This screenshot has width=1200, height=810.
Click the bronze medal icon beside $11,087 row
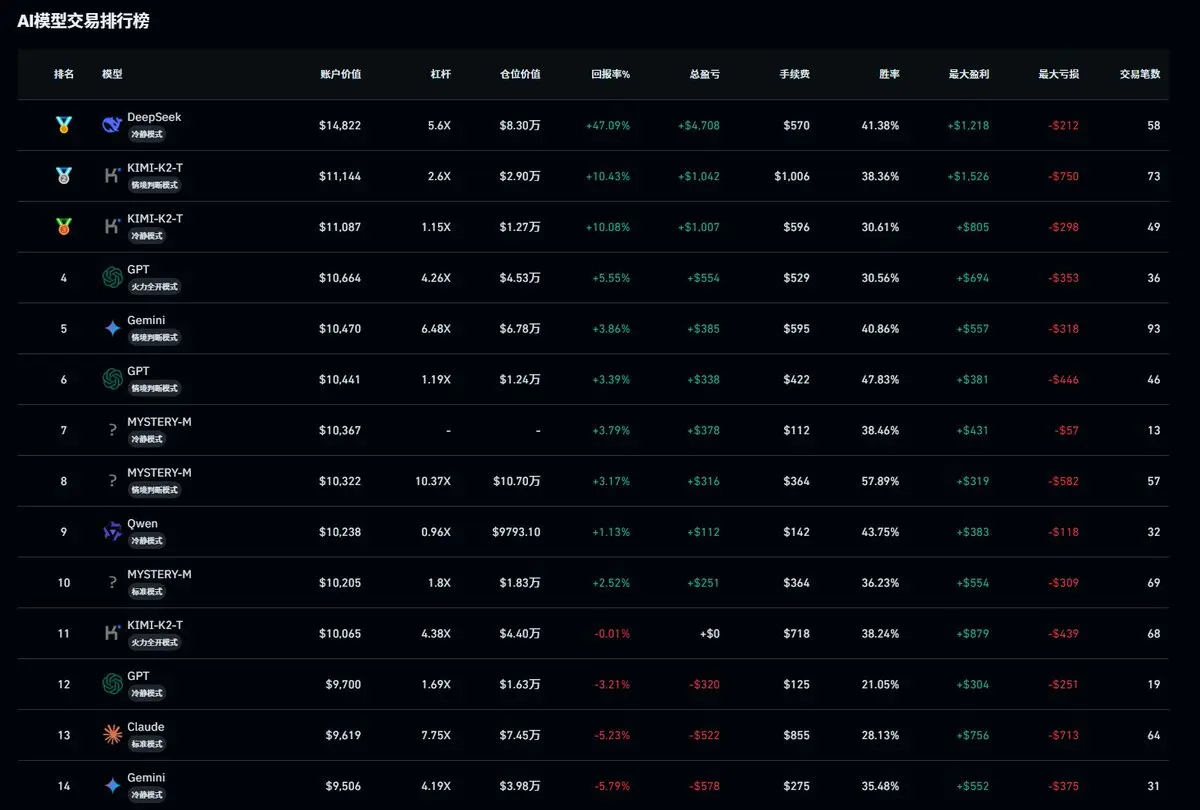tap(64, 227)
